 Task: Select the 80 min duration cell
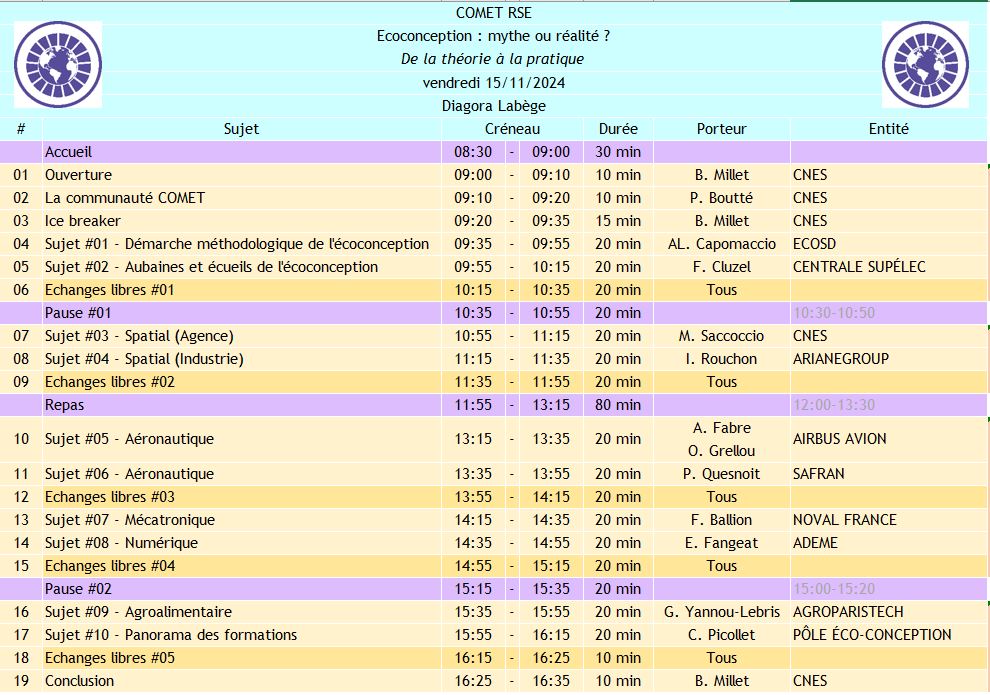coord(619,405)
